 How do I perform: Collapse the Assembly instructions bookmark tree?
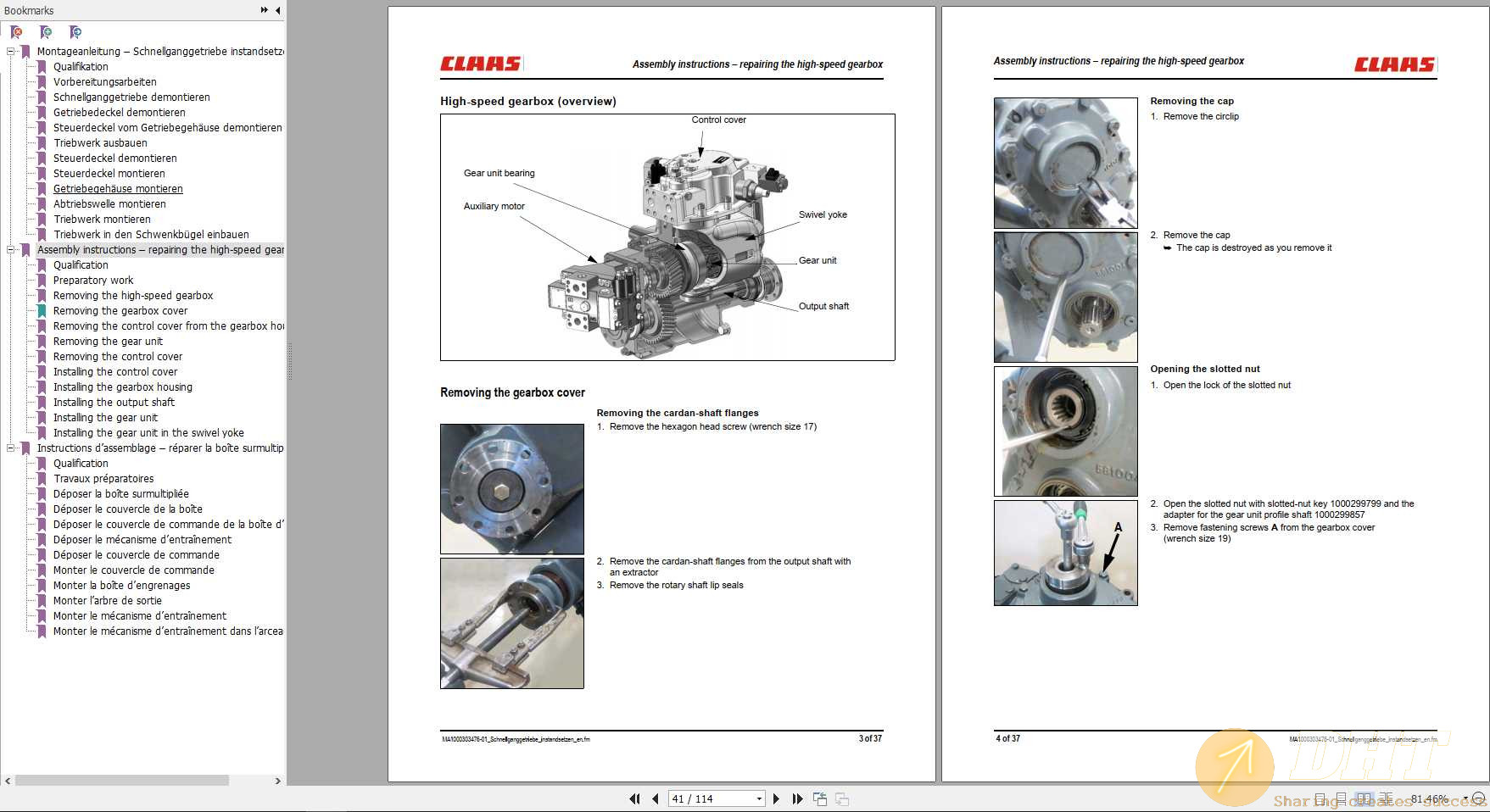pos(11,249)
